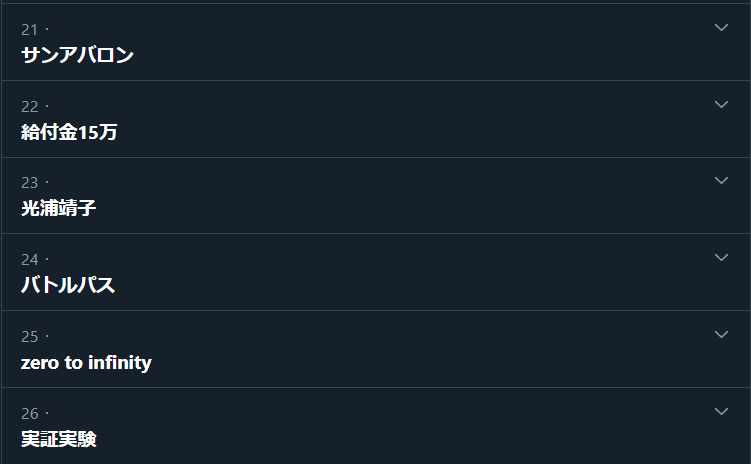Click the chevron on the 光浦靖子 trend
This screenshot has width=751, height=464.
(722, 180)
